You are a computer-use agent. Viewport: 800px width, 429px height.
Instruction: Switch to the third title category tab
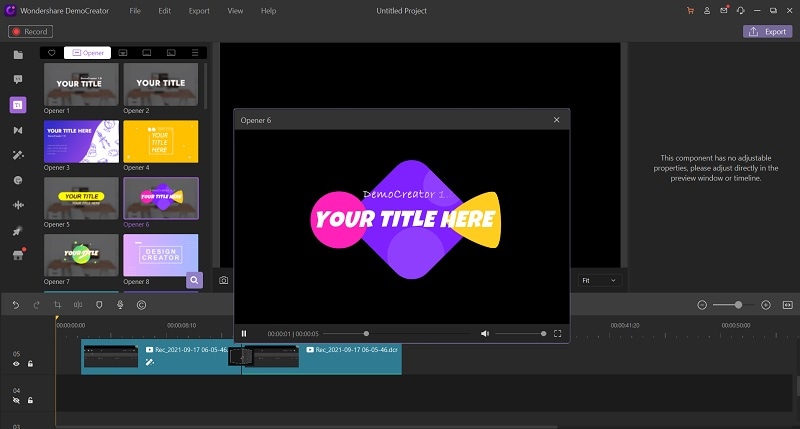[x=147, y=53]
